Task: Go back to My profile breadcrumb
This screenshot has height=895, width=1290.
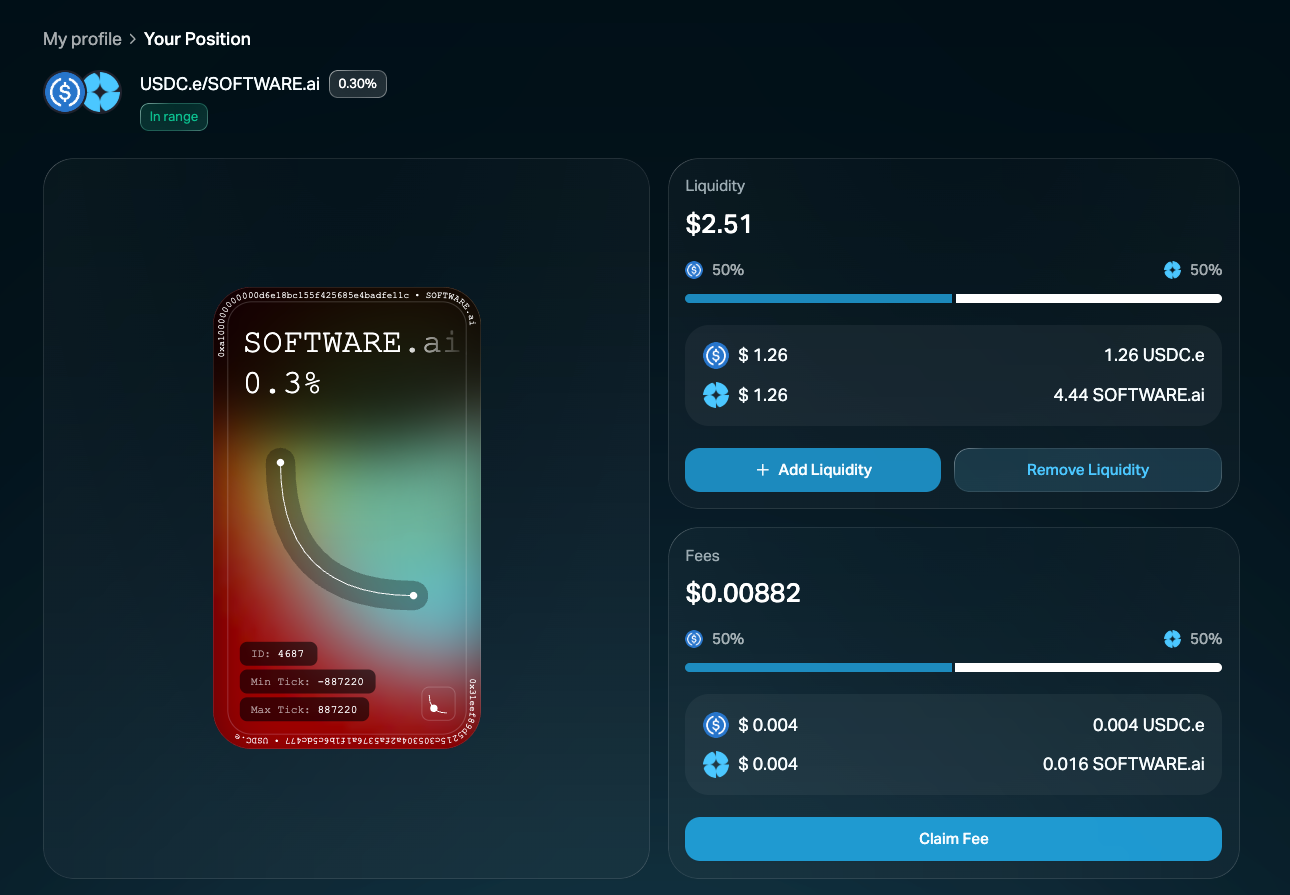Action: [x=82, y=39]
